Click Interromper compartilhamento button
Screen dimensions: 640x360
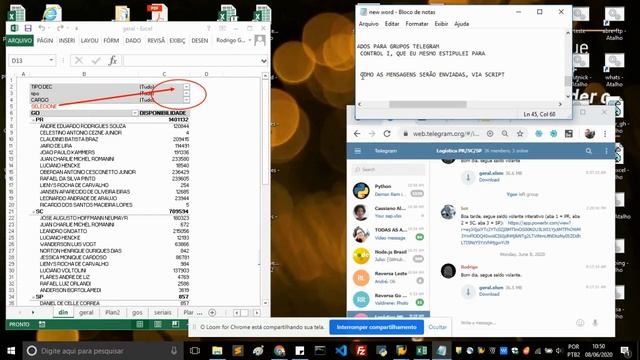coord(376,327)
